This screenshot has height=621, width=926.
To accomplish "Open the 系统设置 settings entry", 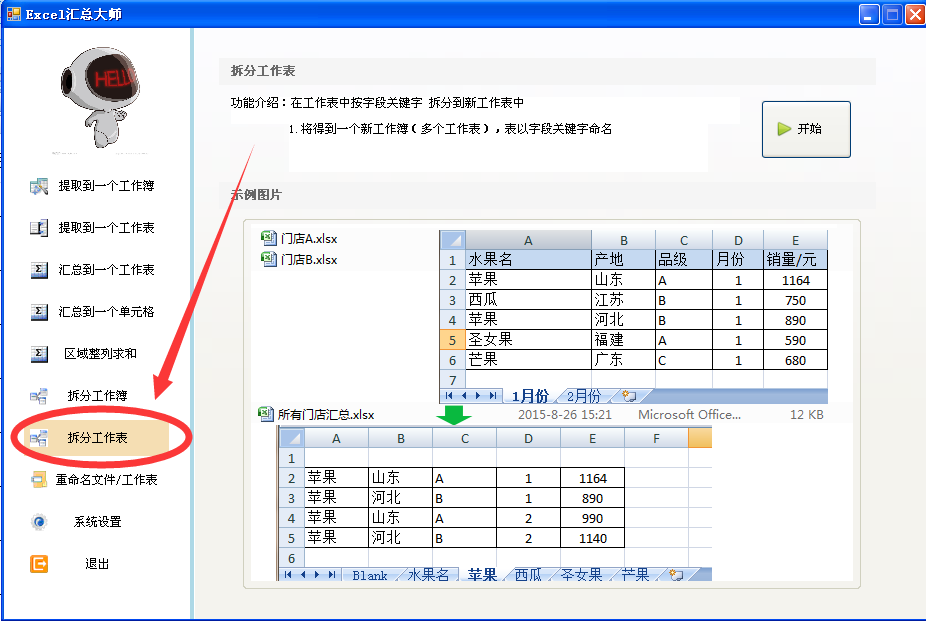I will [97, 522].
